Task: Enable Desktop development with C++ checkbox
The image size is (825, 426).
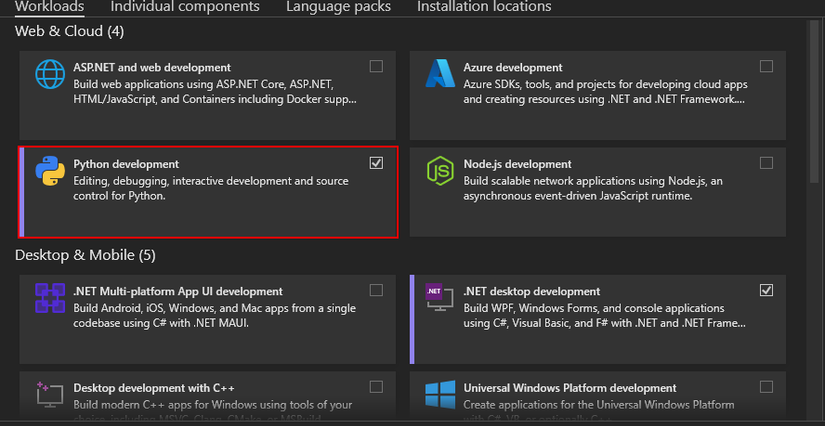Action: [x=376, y=387]
